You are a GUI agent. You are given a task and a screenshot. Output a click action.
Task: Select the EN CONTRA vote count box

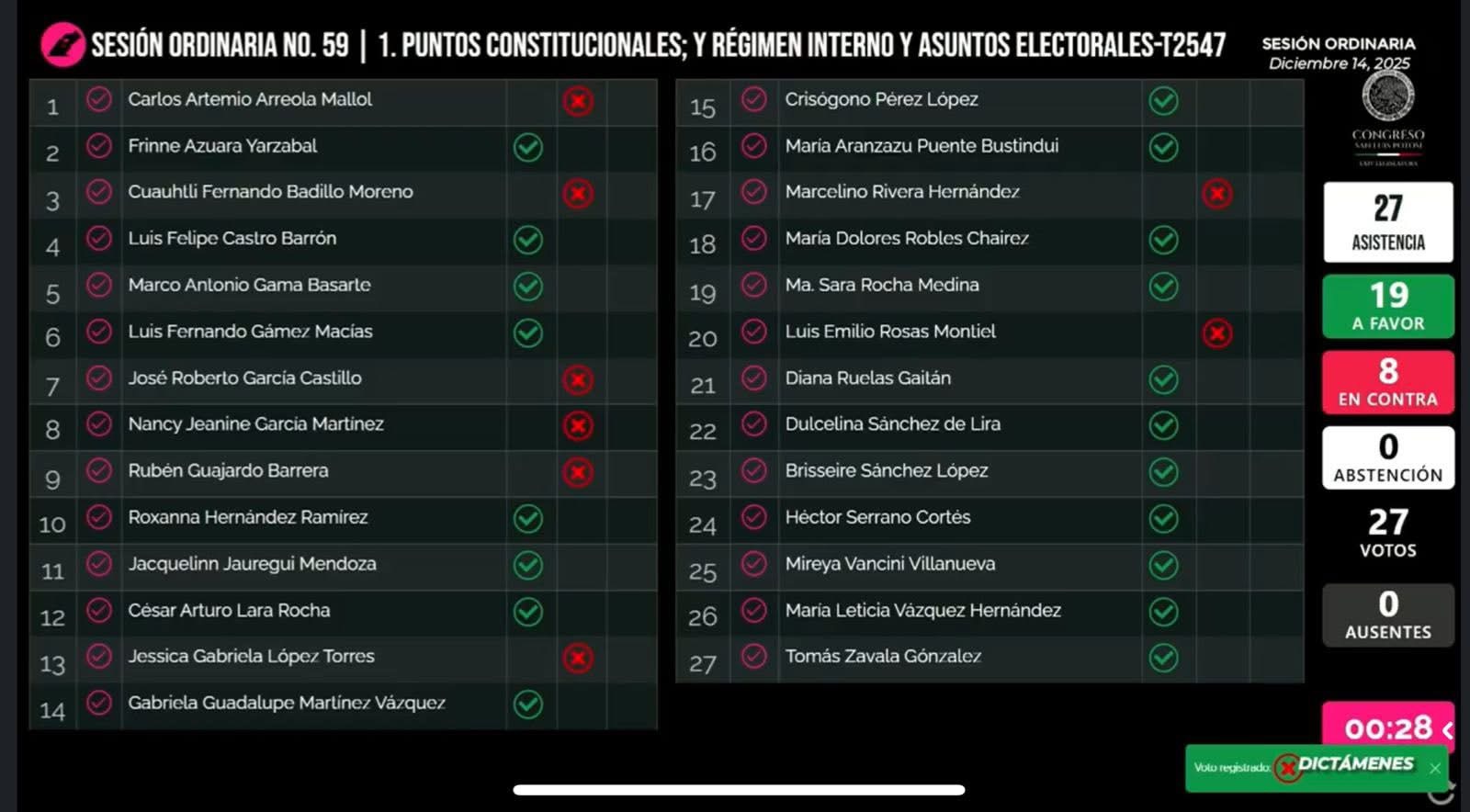[x=1388, y=382]
